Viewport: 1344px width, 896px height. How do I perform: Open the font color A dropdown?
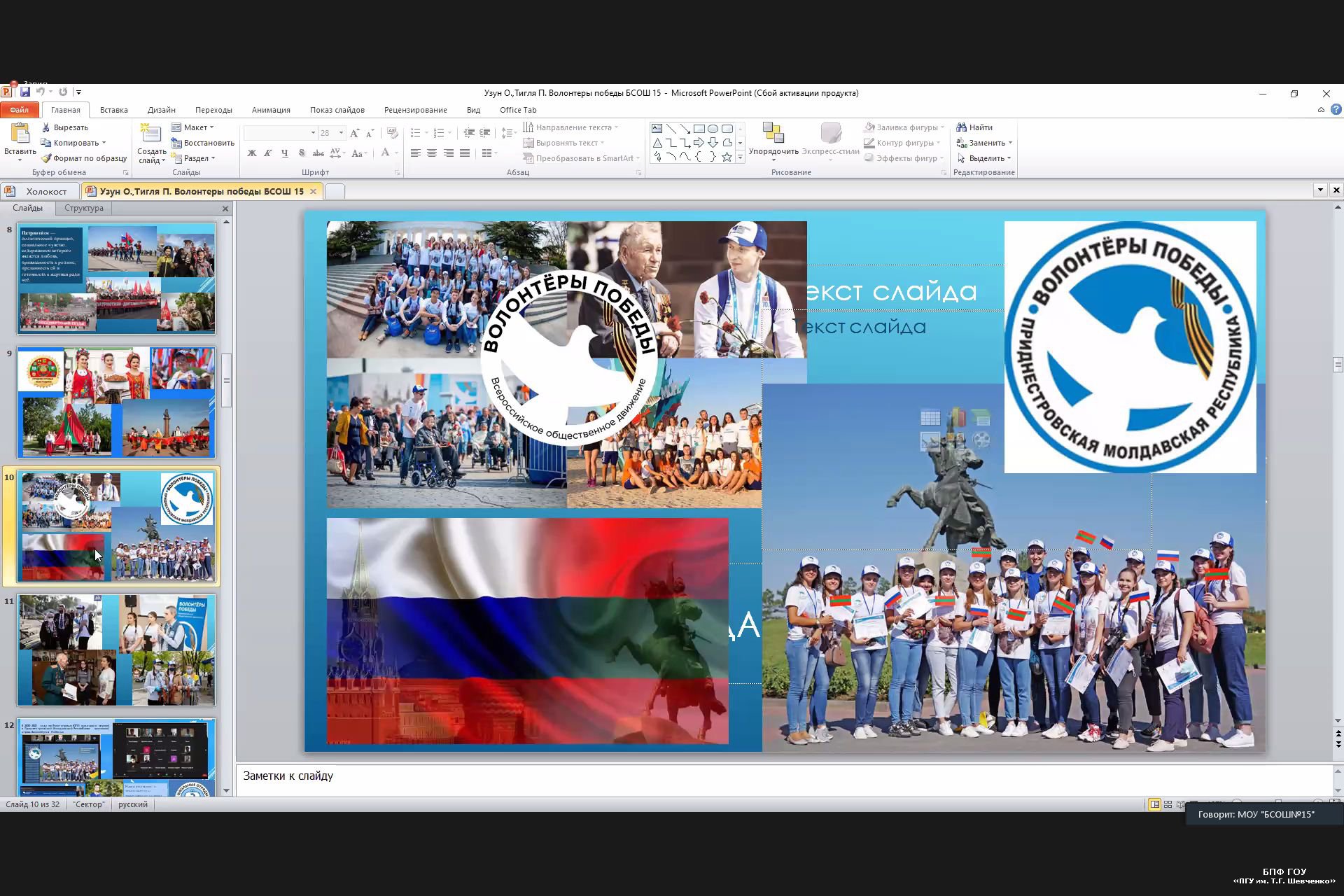click(397, 153)
